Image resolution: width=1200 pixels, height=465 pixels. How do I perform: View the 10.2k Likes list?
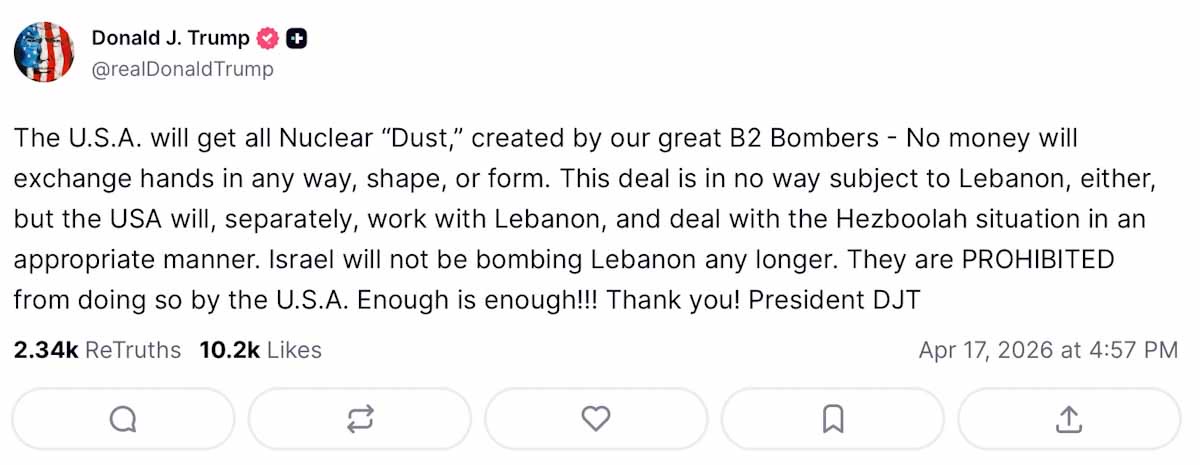click(x=260, y=350)
